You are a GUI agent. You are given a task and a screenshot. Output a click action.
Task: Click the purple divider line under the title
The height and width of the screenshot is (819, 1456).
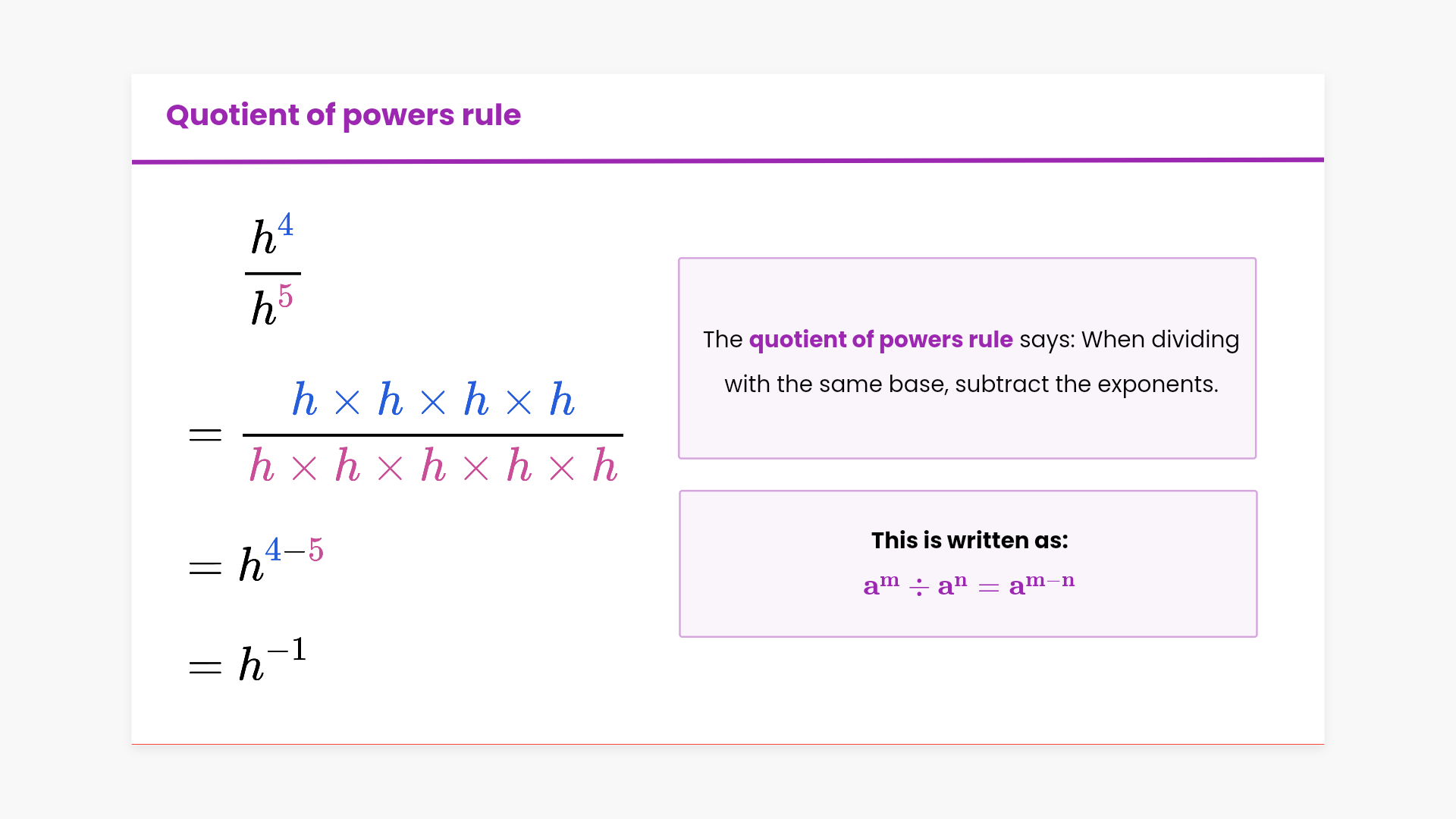click(x=728, y=161)
